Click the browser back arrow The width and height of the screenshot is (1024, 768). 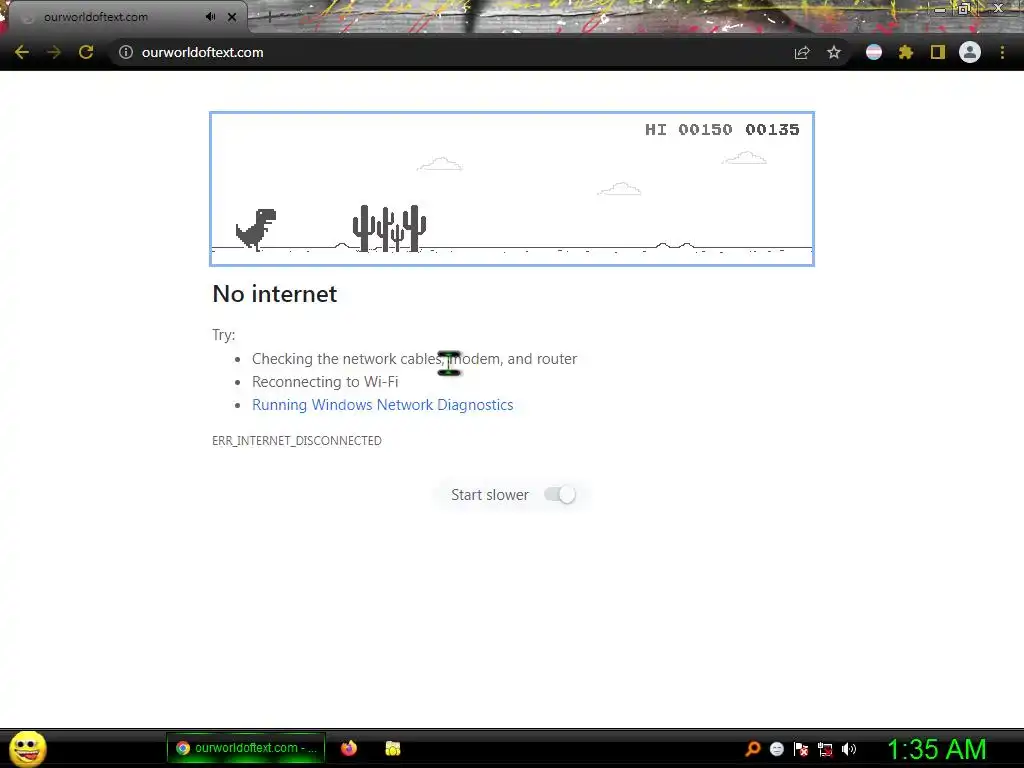(22, 52)
